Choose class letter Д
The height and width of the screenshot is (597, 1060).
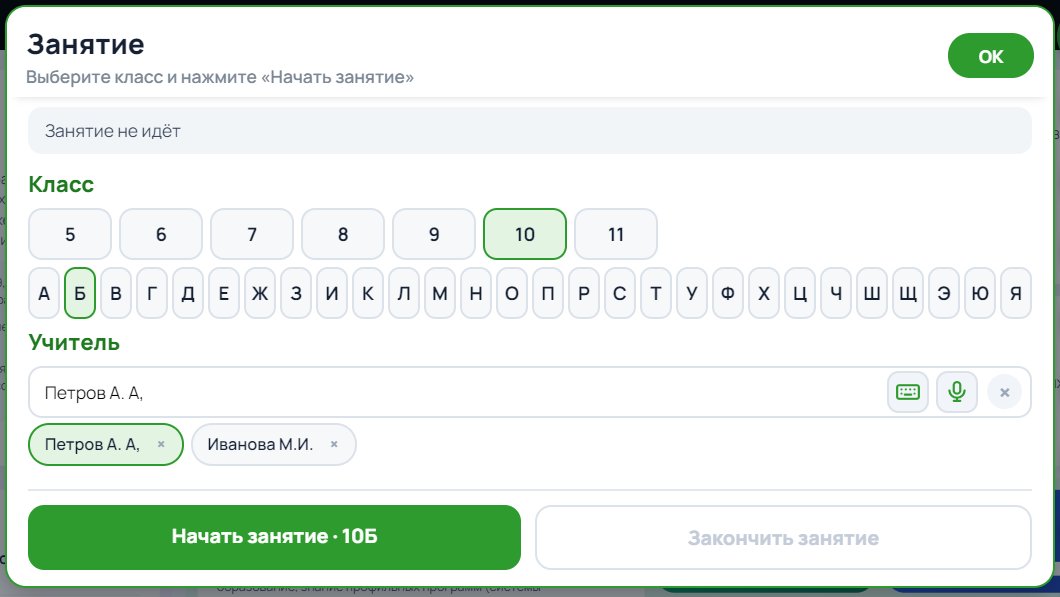pyautogui.click(x=188, y=293)
